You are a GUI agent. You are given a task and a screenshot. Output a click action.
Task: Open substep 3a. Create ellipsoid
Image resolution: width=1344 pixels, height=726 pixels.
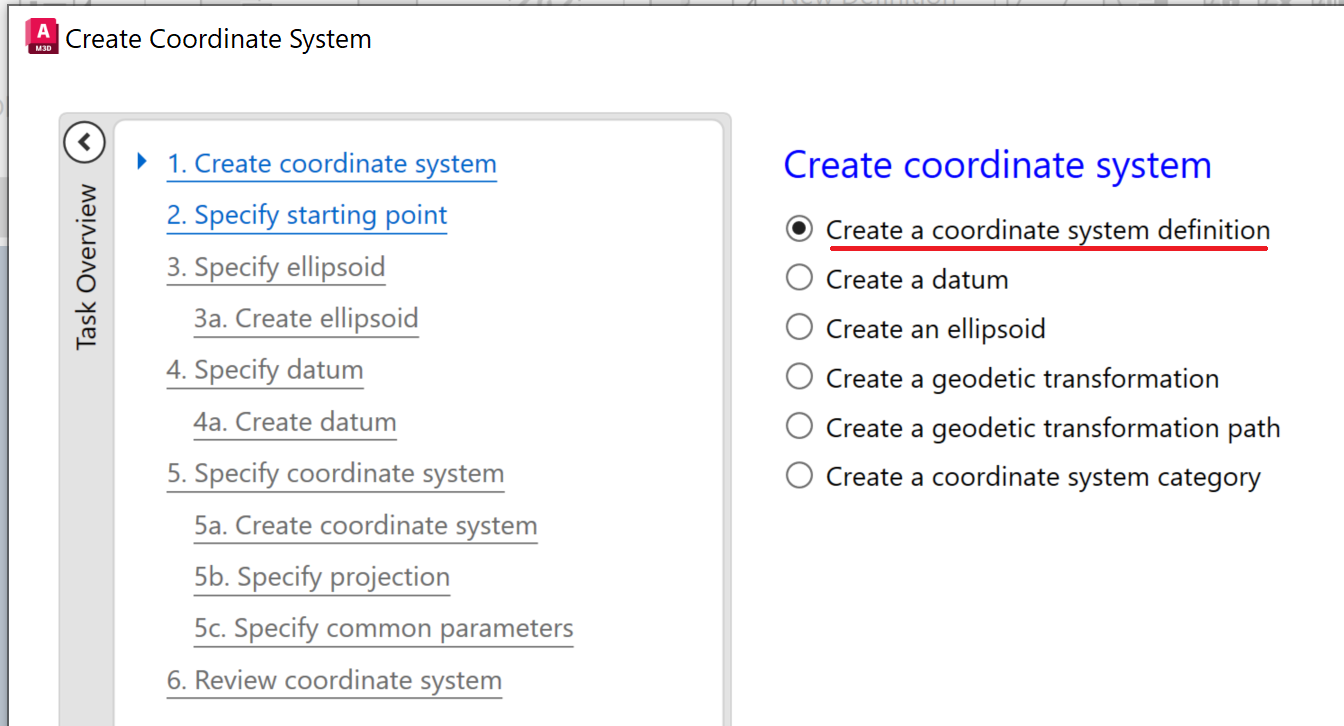(x=306, y=319)
